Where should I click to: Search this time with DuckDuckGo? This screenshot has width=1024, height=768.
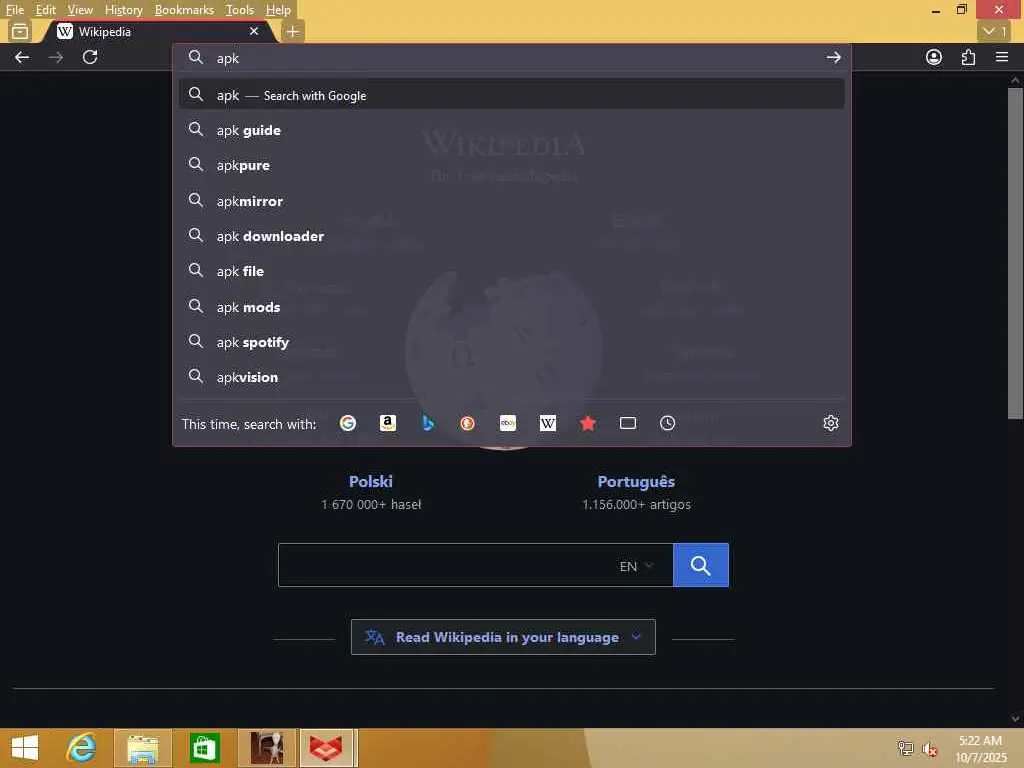468,424
